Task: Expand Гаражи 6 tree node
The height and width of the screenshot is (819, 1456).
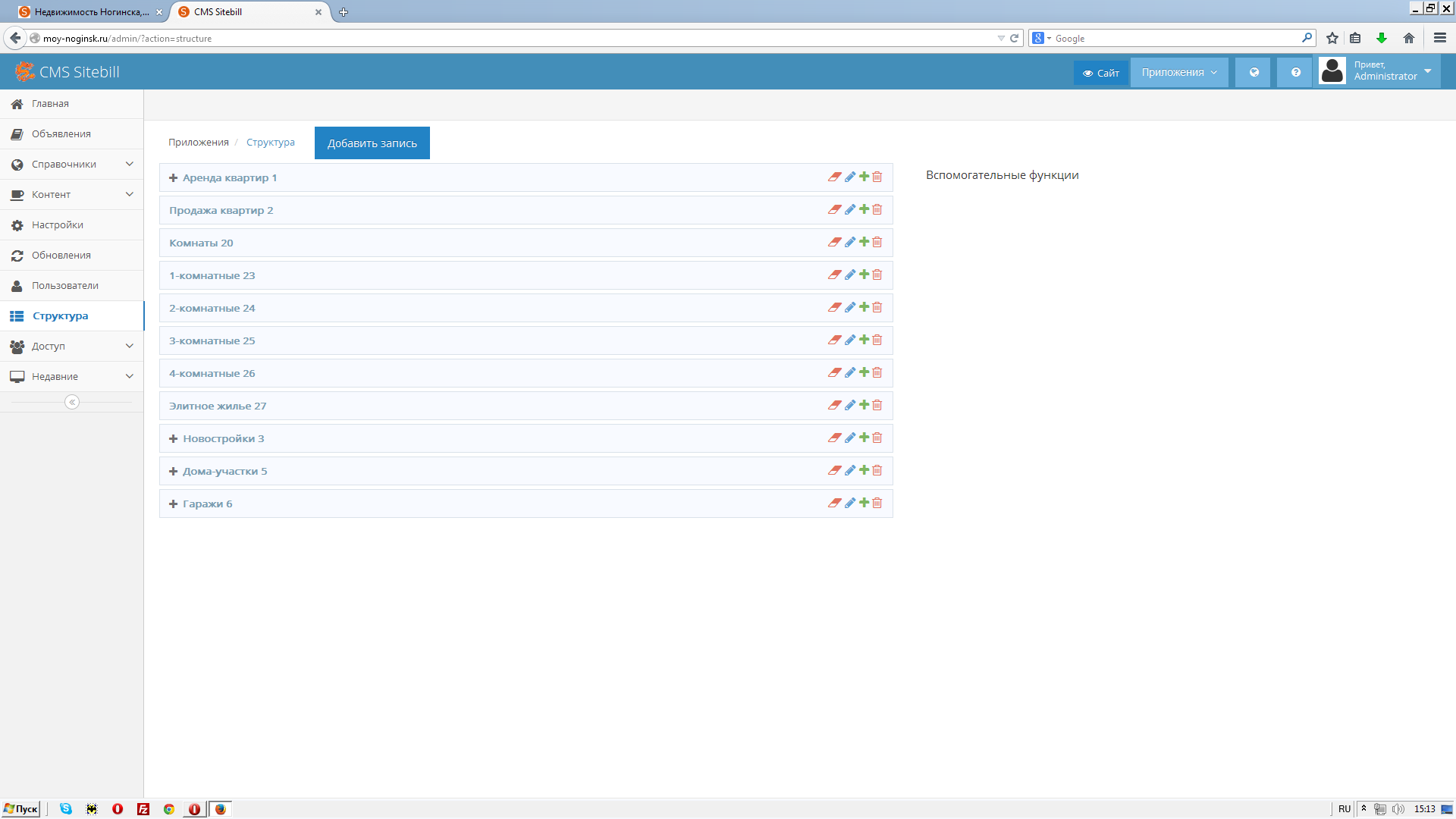Action: (173, 504)
